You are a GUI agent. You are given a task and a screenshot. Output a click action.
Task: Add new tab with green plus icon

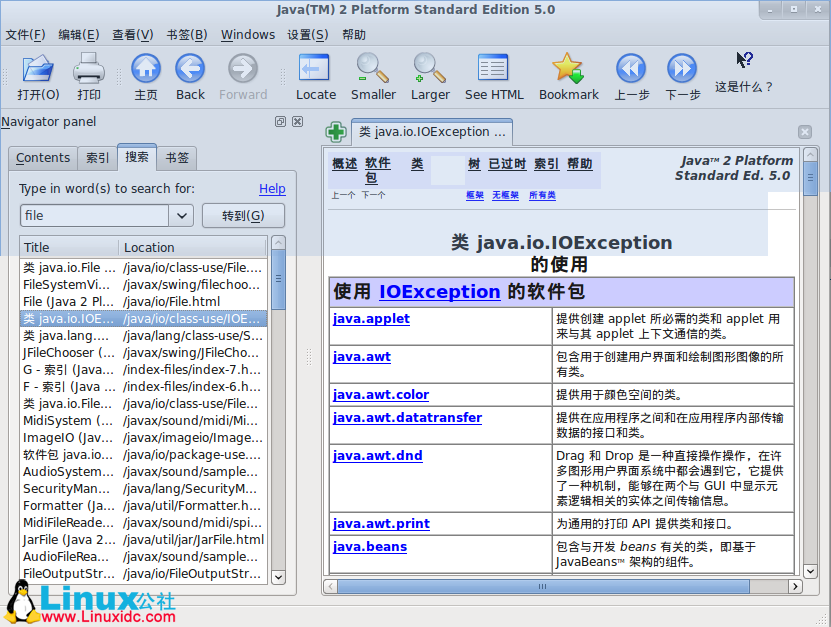(x=336, y=131)
